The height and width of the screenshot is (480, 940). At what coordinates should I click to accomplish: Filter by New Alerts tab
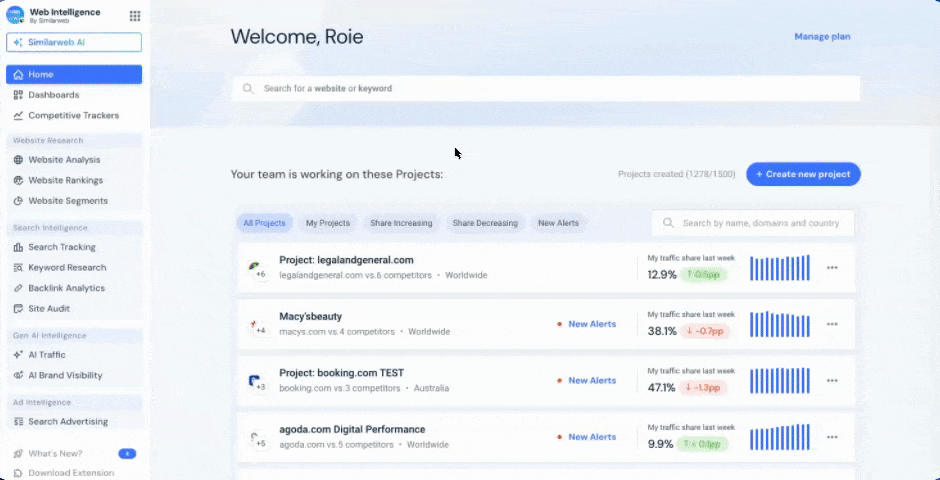(x=558, y=223)
